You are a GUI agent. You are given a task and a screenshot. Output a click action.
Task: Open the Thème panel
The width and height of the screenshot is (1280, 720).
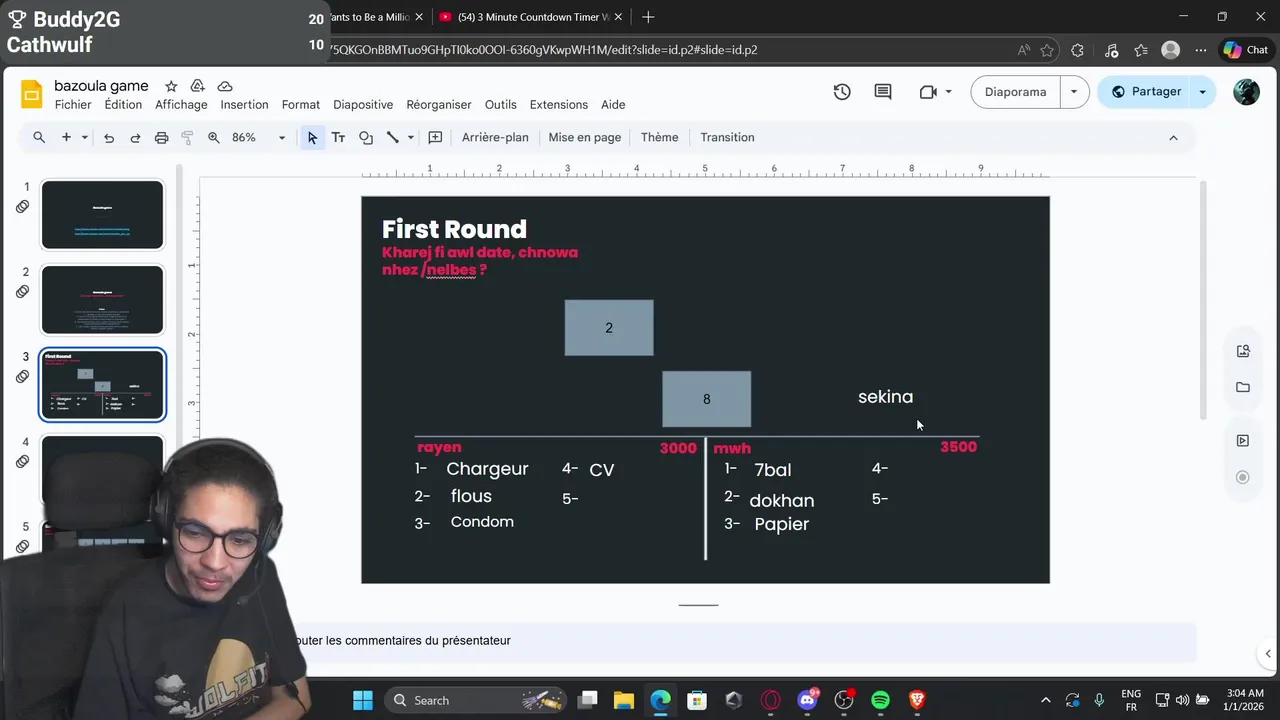(659, 137)
